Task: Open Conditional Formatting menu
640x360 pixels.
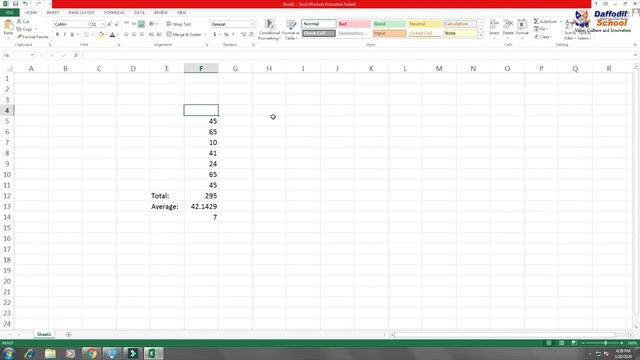Action: 269,29
